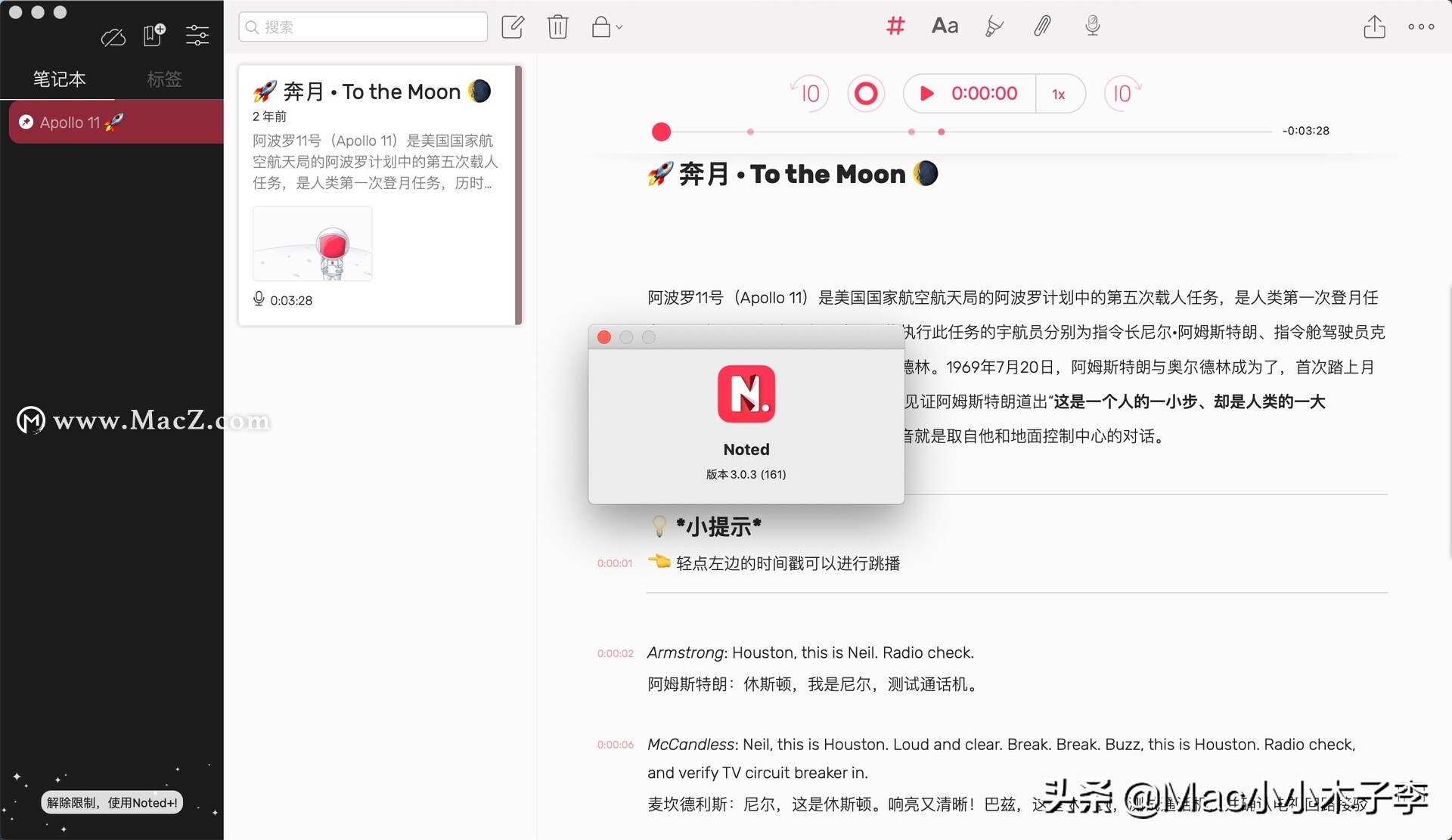This screenshot has height=840, width=1452.
Task: Select the highlighter tool
Action: (994, 27)
